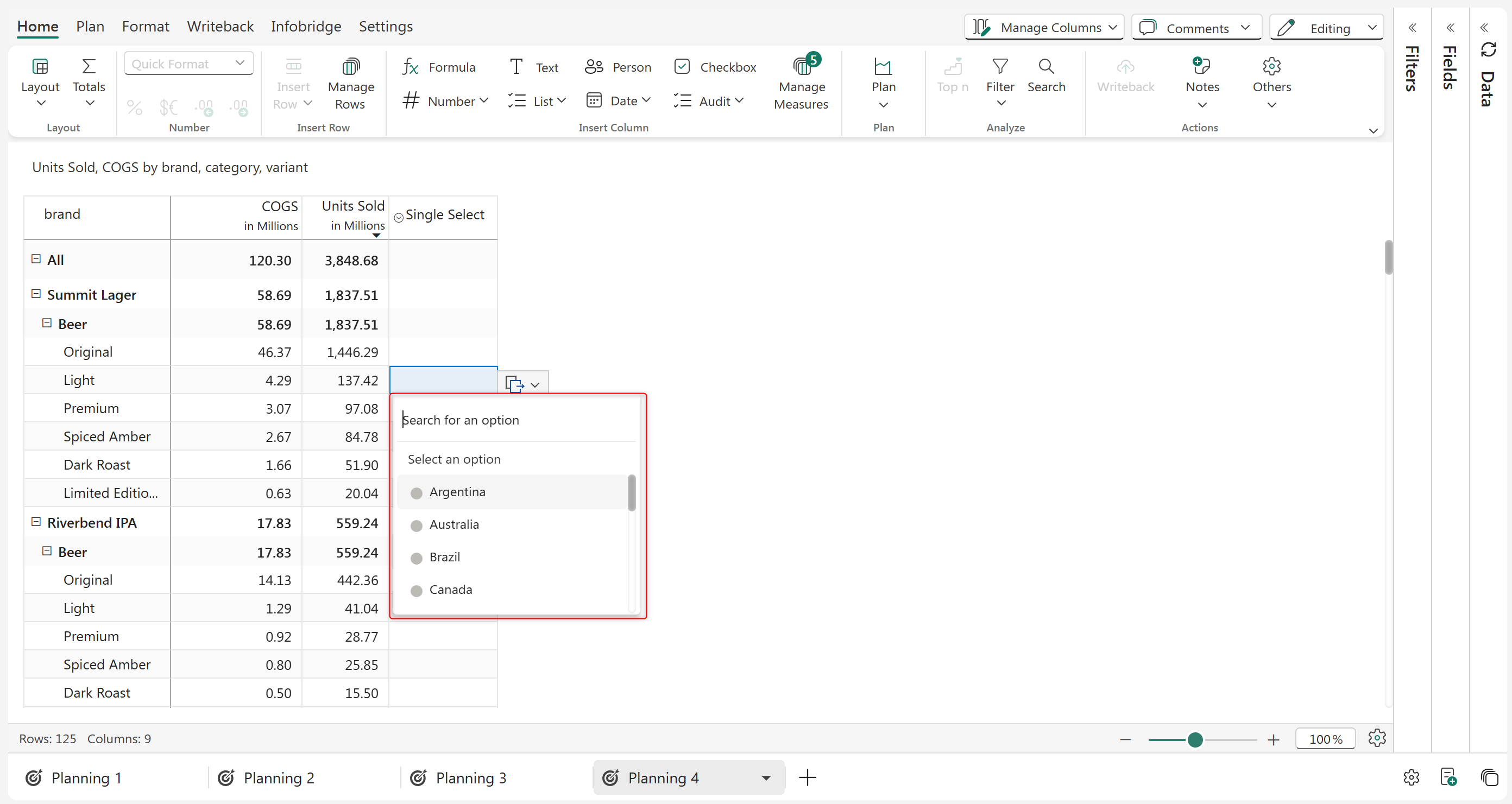Open the Notes action icon

pyautogui.click(x=1201, y=67)
